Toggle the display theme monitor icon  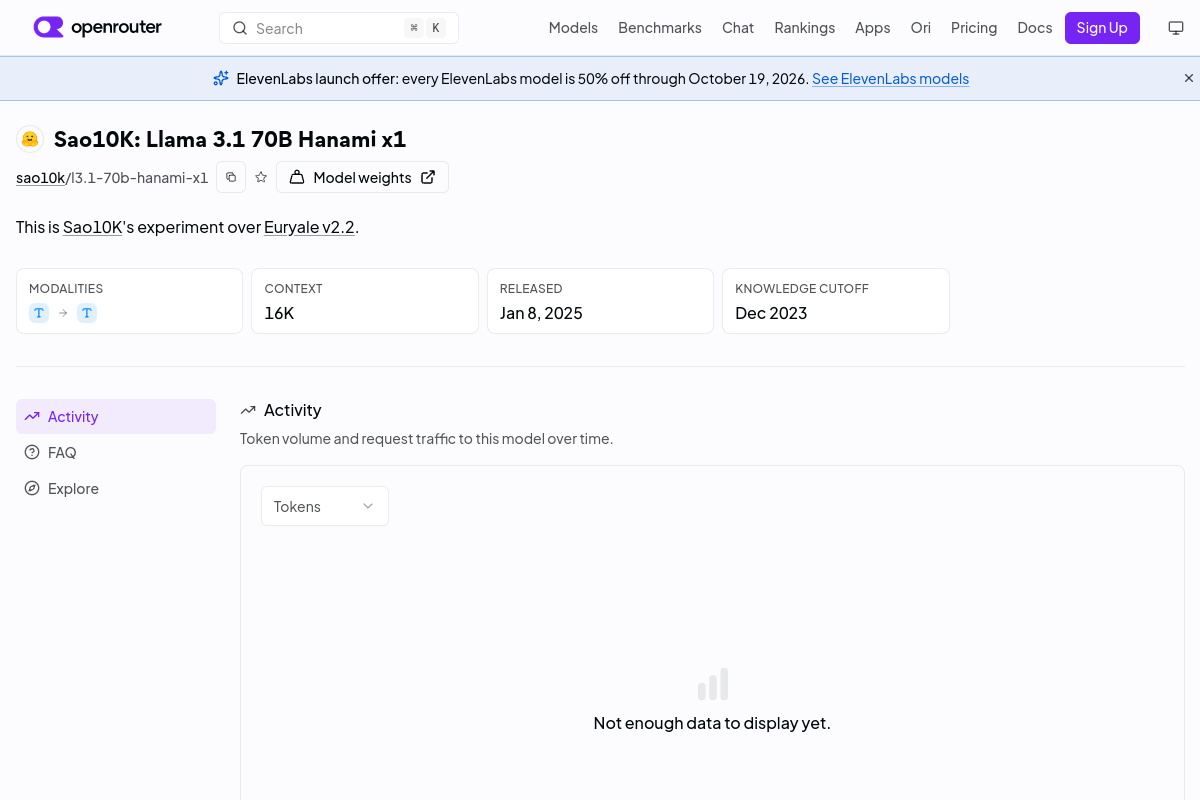tap(1176, 28)
